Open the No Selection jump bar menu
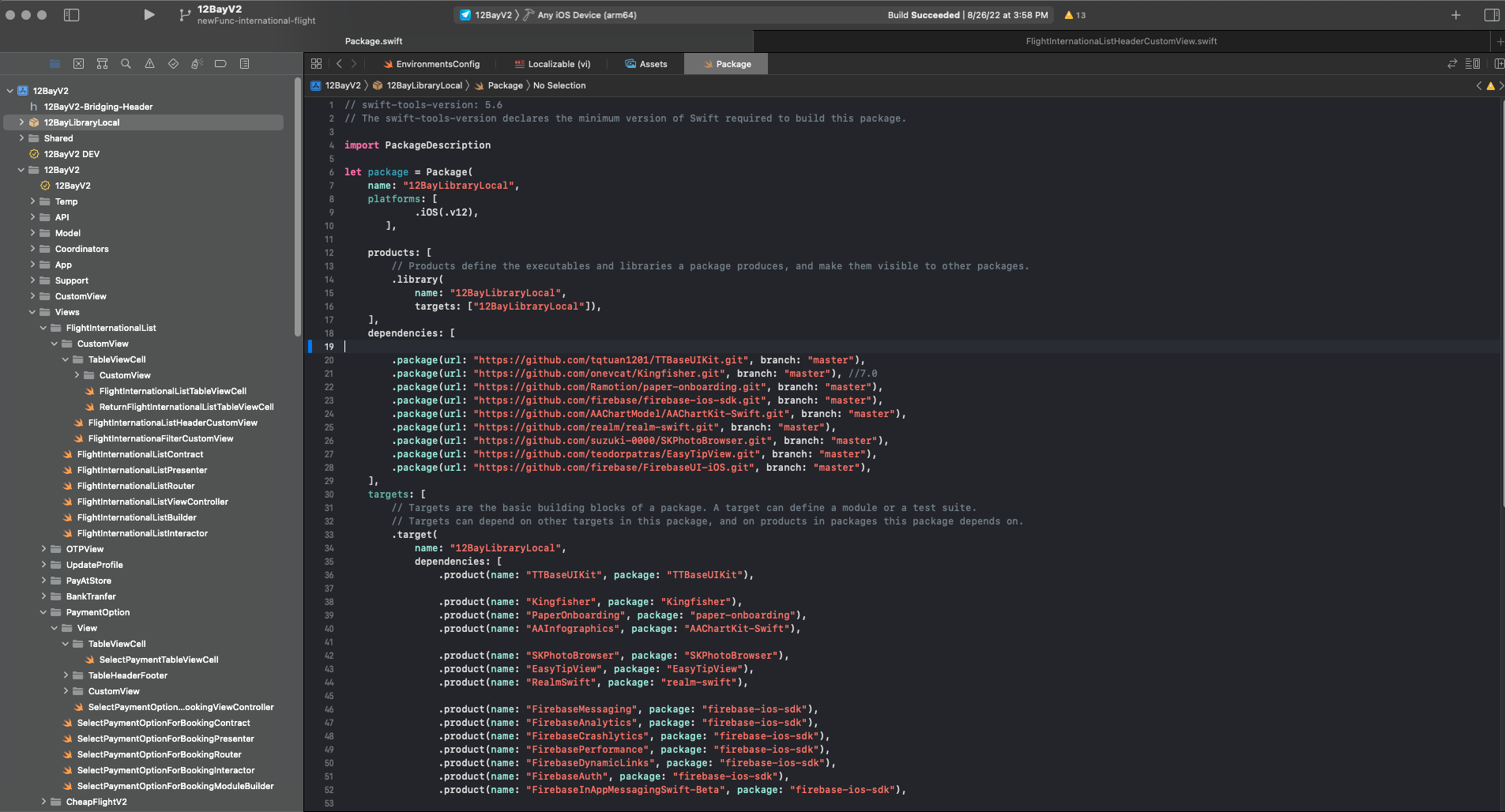1505x812 pixels. click(559, 85)
